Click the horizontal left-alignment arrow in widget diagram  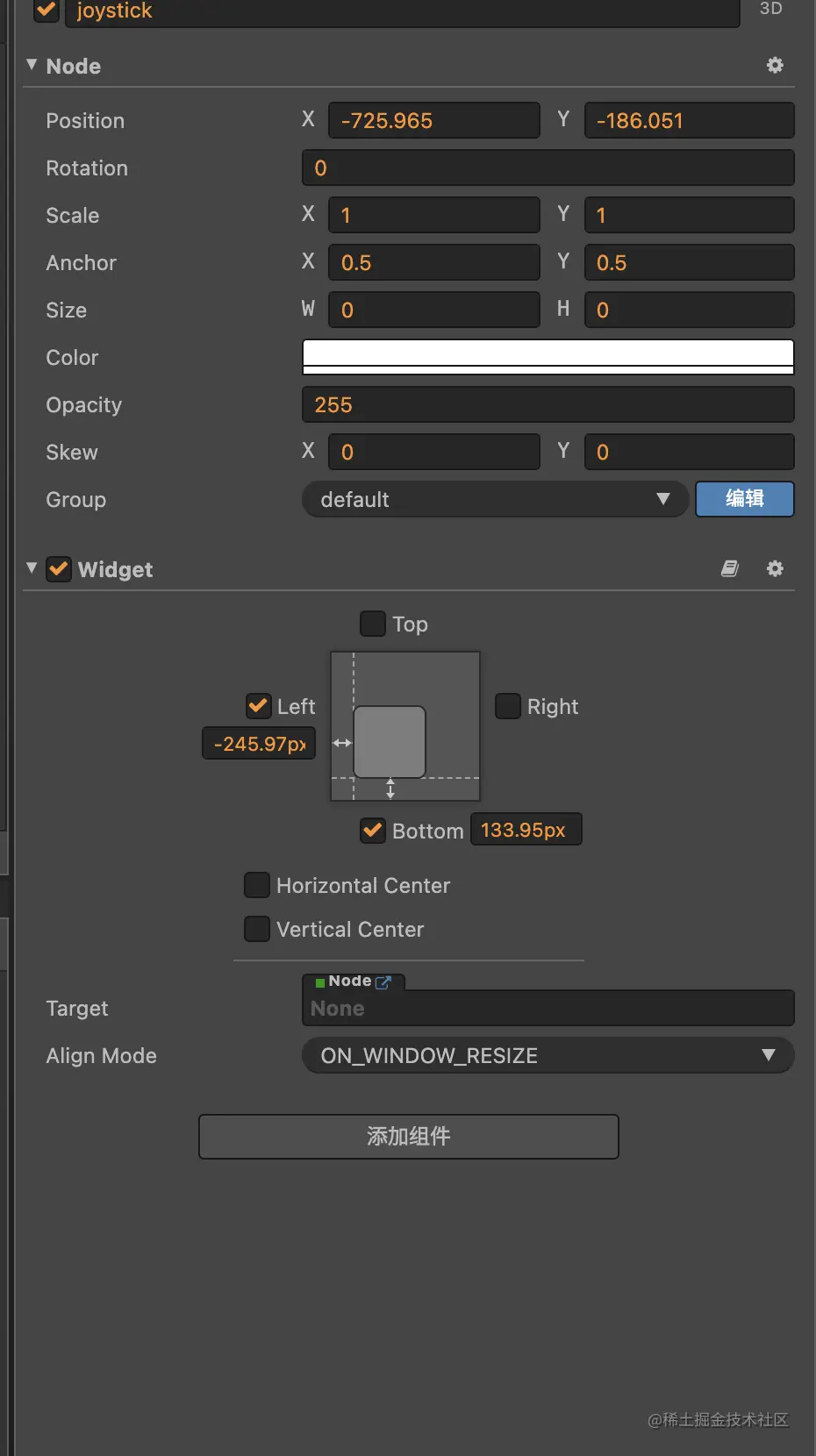pyautogui.click(x=342, y=743)
